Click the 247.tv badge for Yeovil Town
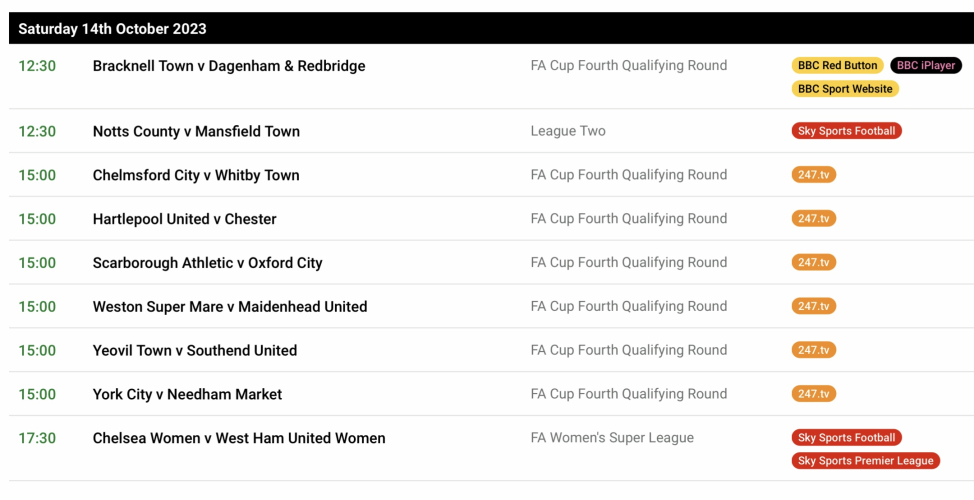Image resolution: width=974 pixels, height=500 pixels. (x=813, y=351)
